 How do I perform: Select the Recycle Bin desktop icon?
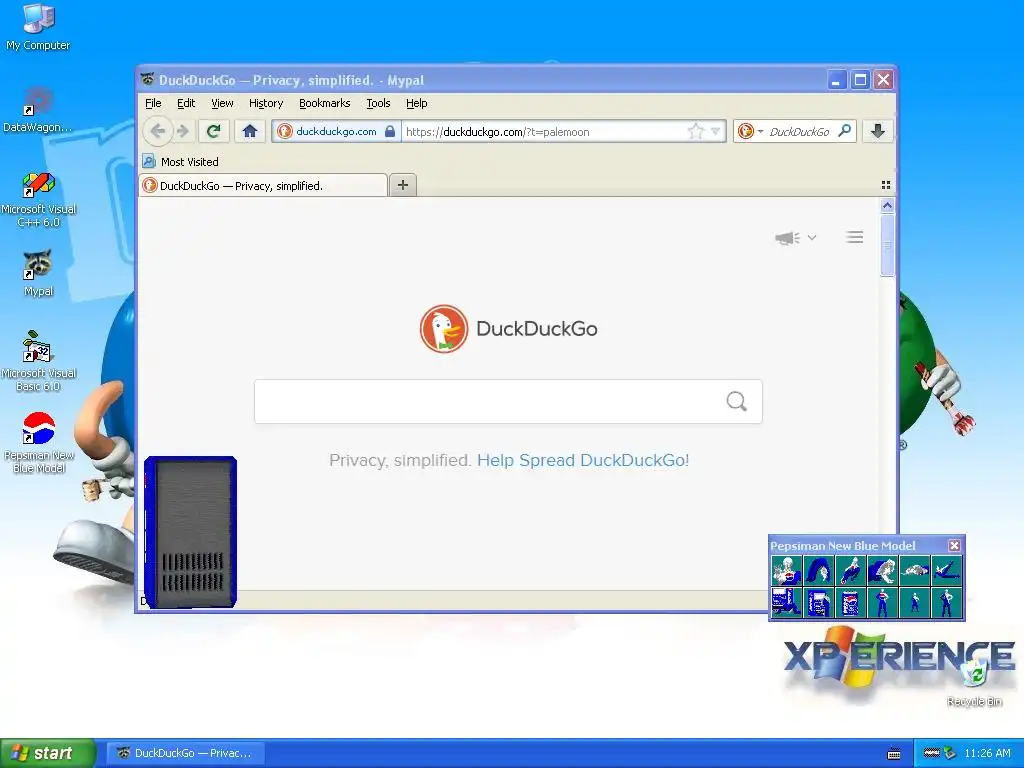(975, 684)
